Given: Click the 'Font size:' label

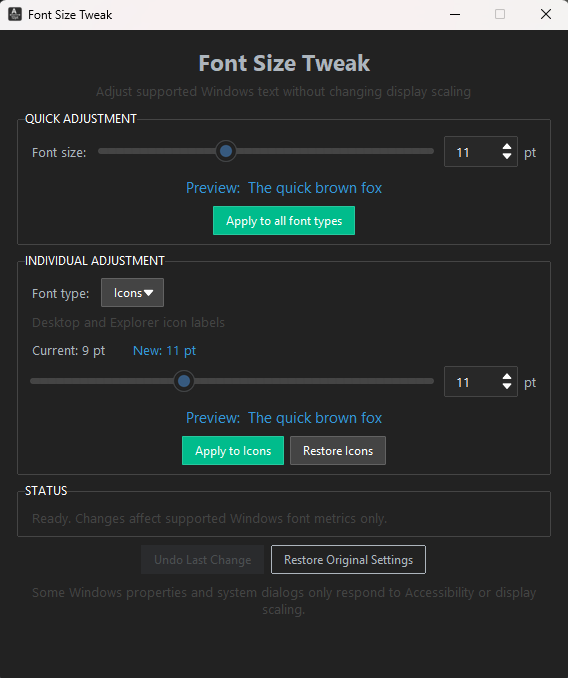Looking at the screenshot, I should coord(59,153).
